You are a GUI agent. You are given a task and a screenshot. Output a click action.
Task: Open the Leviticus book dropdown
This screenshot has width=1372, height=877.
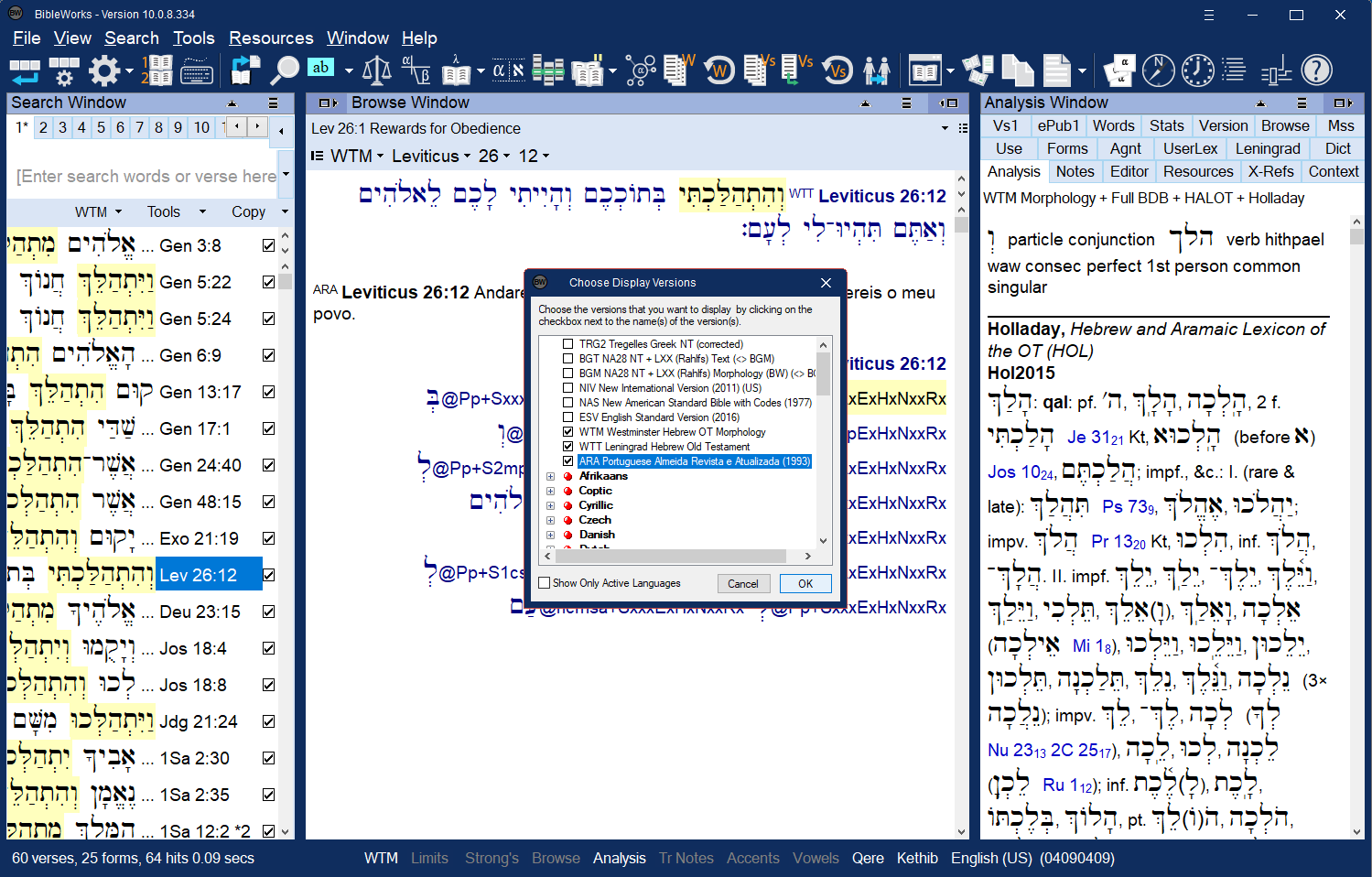[431, 157]
